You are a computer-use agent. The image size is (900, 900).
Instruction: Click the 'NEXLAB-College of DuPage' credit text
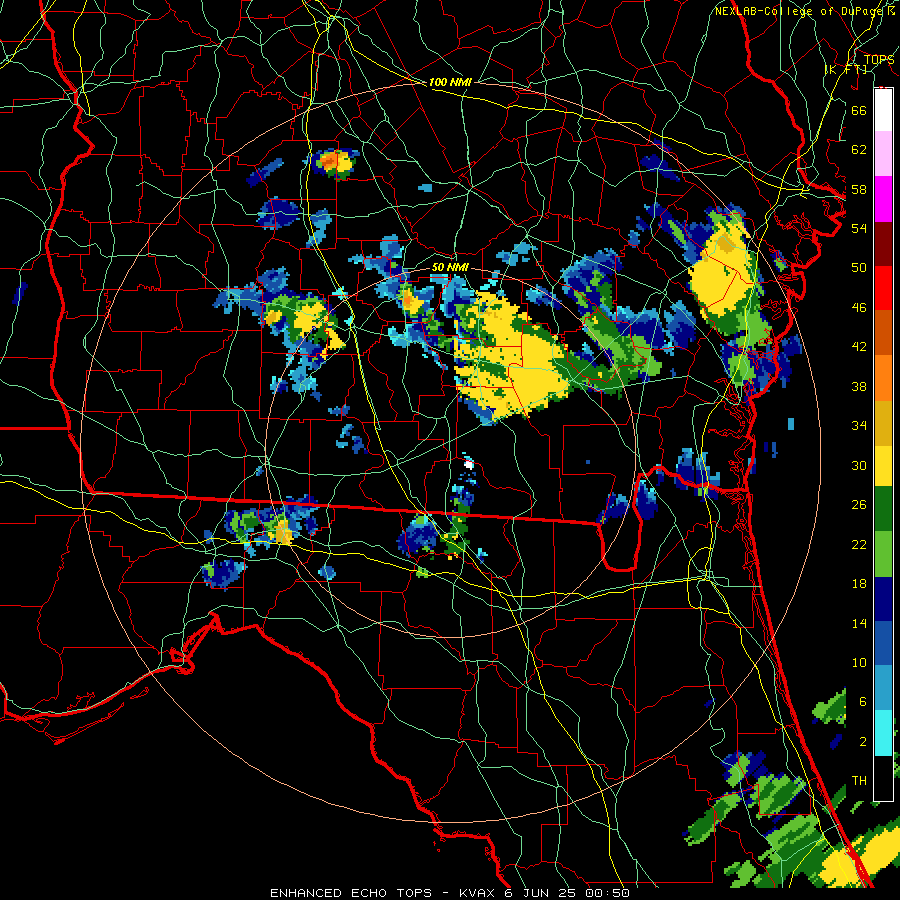point(801,11)
